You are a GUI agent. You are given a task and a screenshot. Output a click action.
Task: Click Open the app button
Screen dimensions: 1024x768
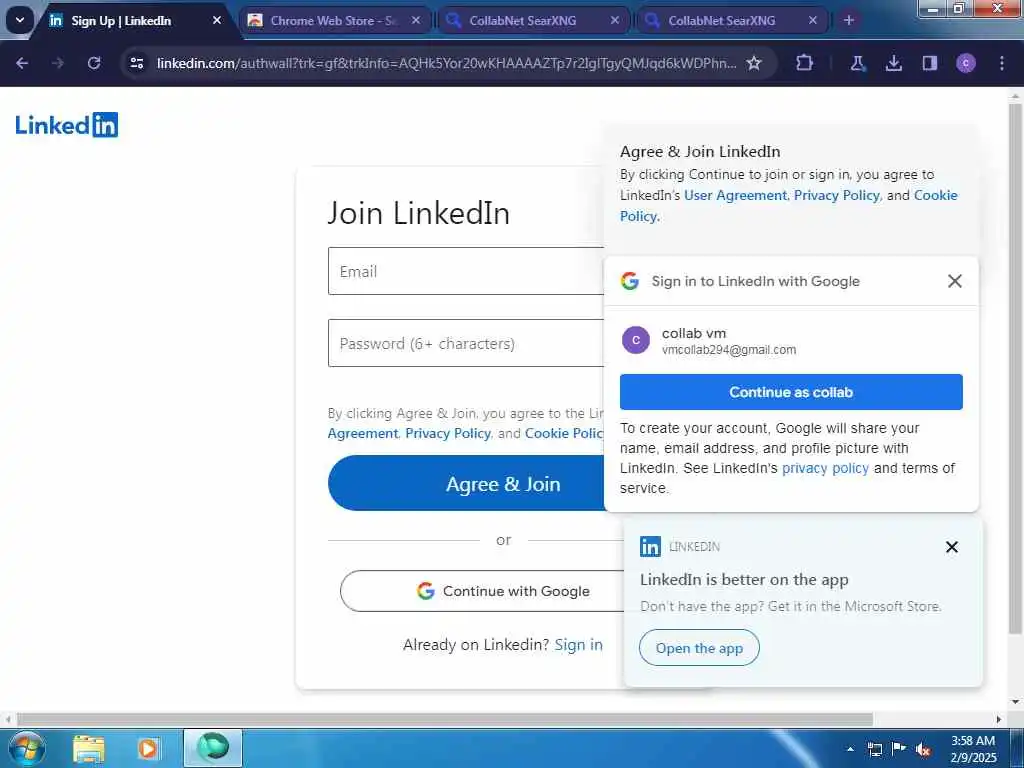699,648
